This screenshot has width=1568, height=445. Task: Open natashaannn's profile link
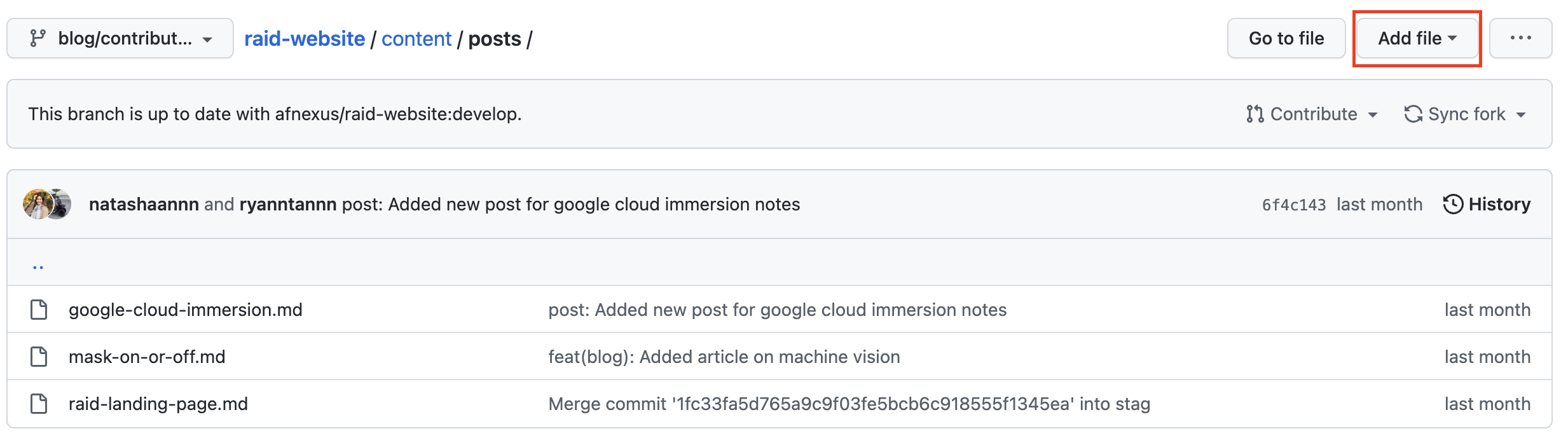(x=144, y=204)
